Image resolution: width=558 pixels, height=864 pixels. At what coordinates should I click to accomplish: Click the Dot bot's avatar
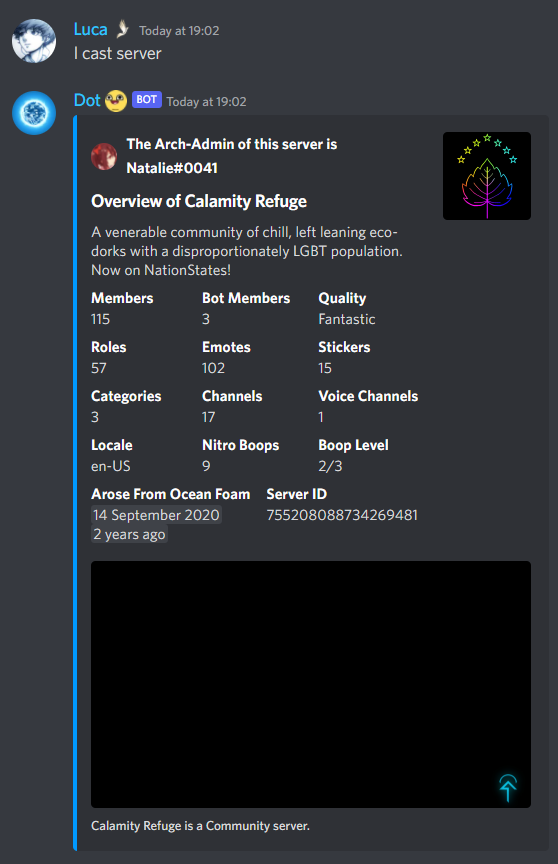tap(34, 113)
